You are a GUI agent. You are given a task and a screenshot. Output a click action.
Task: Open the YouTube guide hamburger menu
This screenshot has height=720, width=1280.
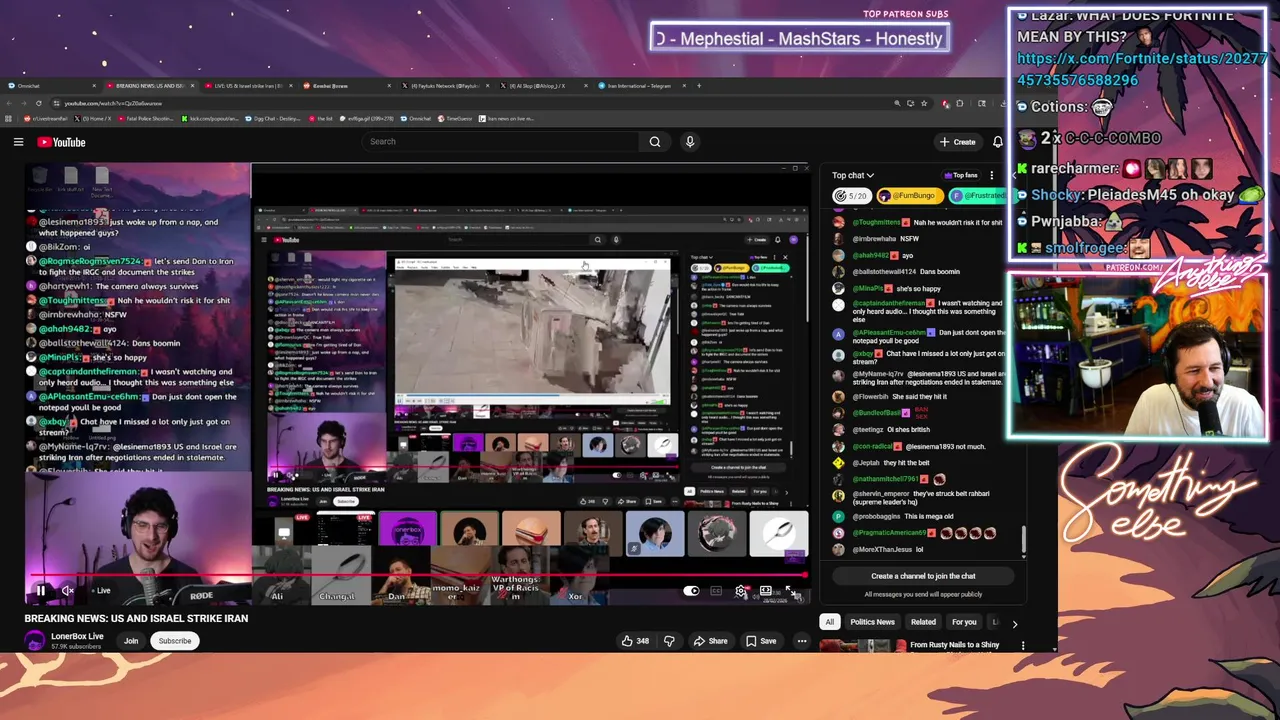click(18, 142)
